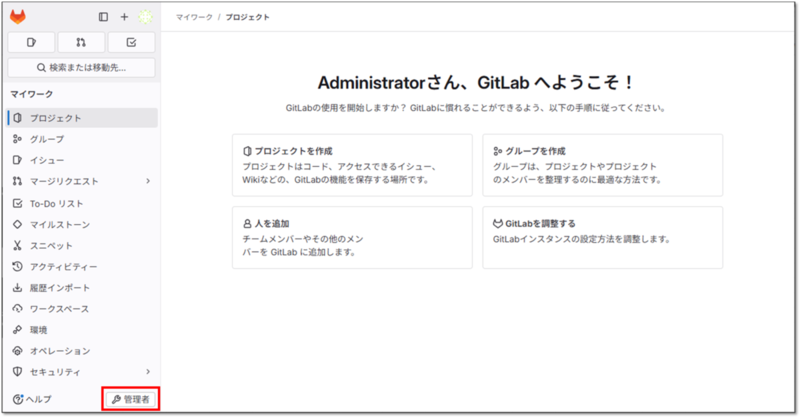Open To-Do リスト in the sidebar
The image size is (800, 418).
pyautogui.click(x=83, y=204)
